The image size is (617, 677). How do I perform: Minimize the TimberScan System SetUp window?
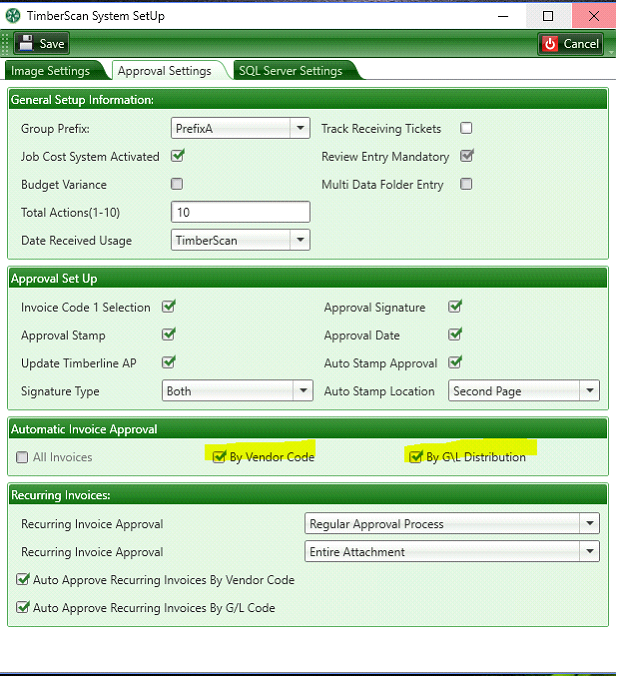pos(503,16)
